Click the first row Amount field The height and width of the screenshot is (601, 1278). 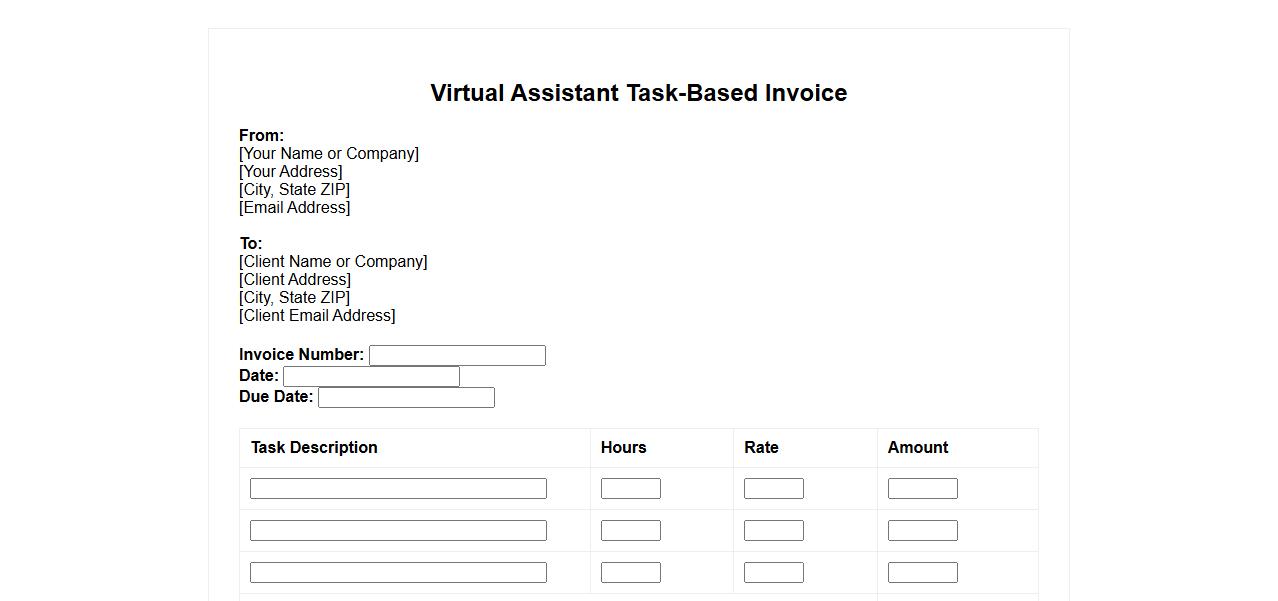pyautogui.click(x=922, y=488)
